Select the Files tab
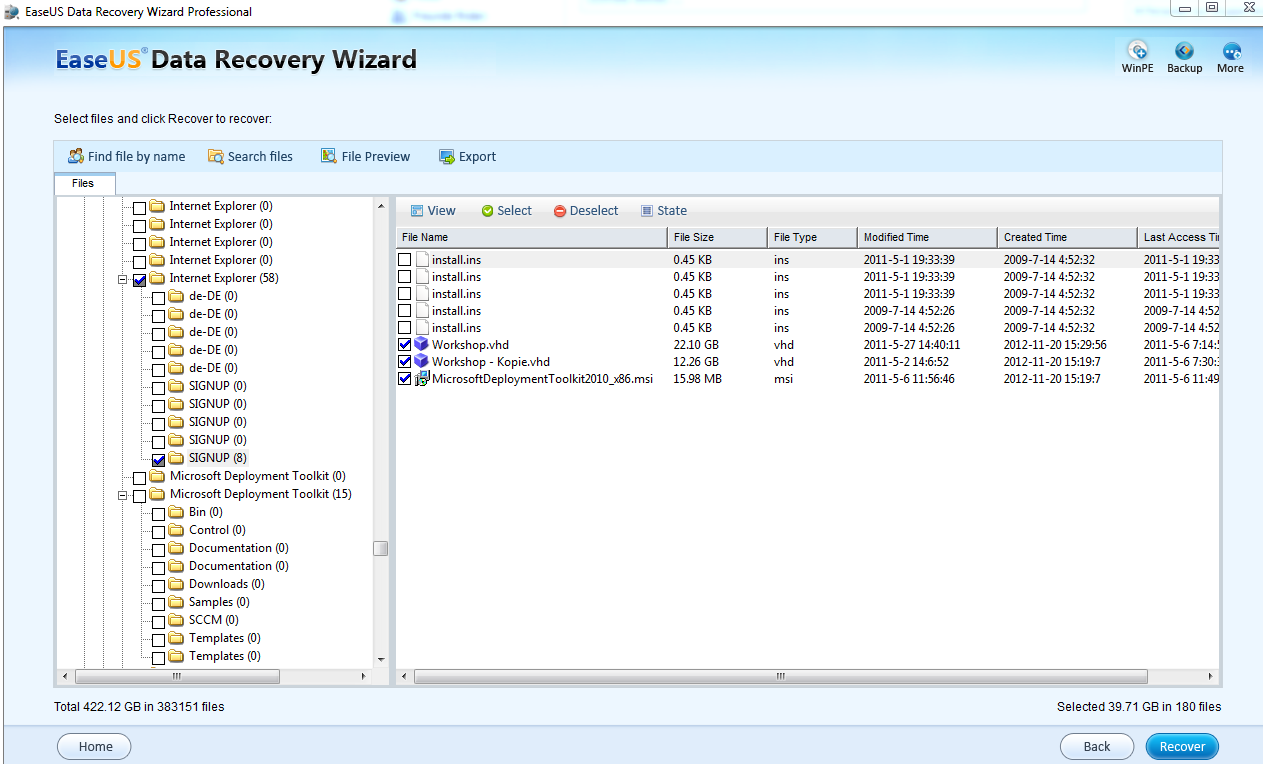This screenshot has width=1263, height=764. pyautogui.click(x=83, y=183)
